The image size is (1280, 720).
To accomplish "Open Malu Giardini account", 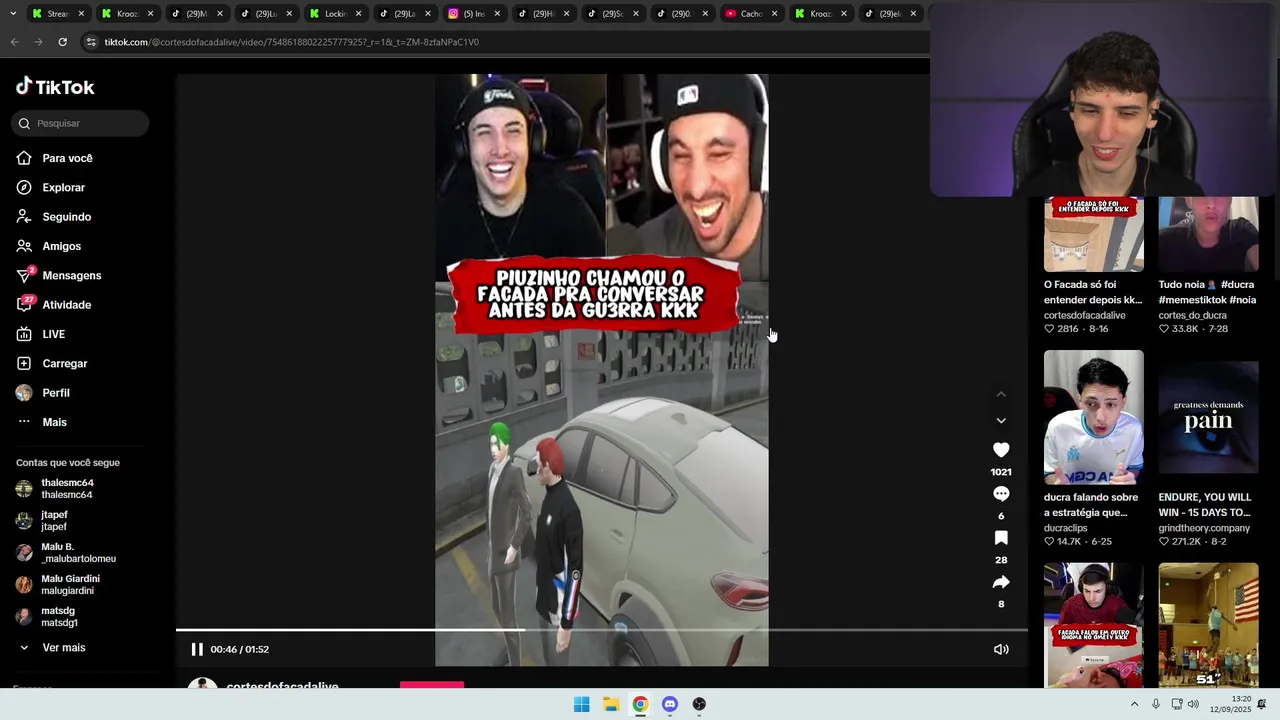I will [58, 585].
